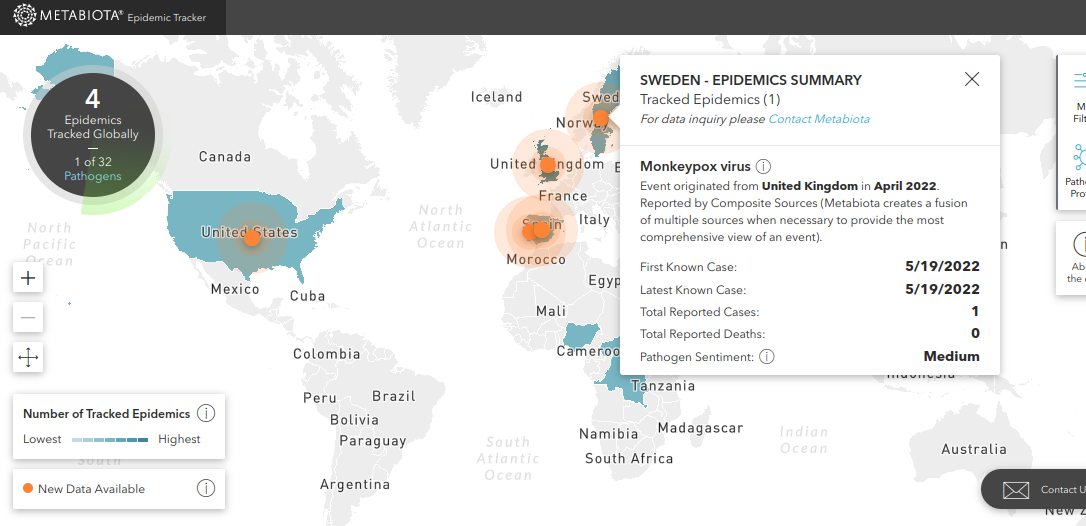Click the Contact Us button

[1033, 489]
